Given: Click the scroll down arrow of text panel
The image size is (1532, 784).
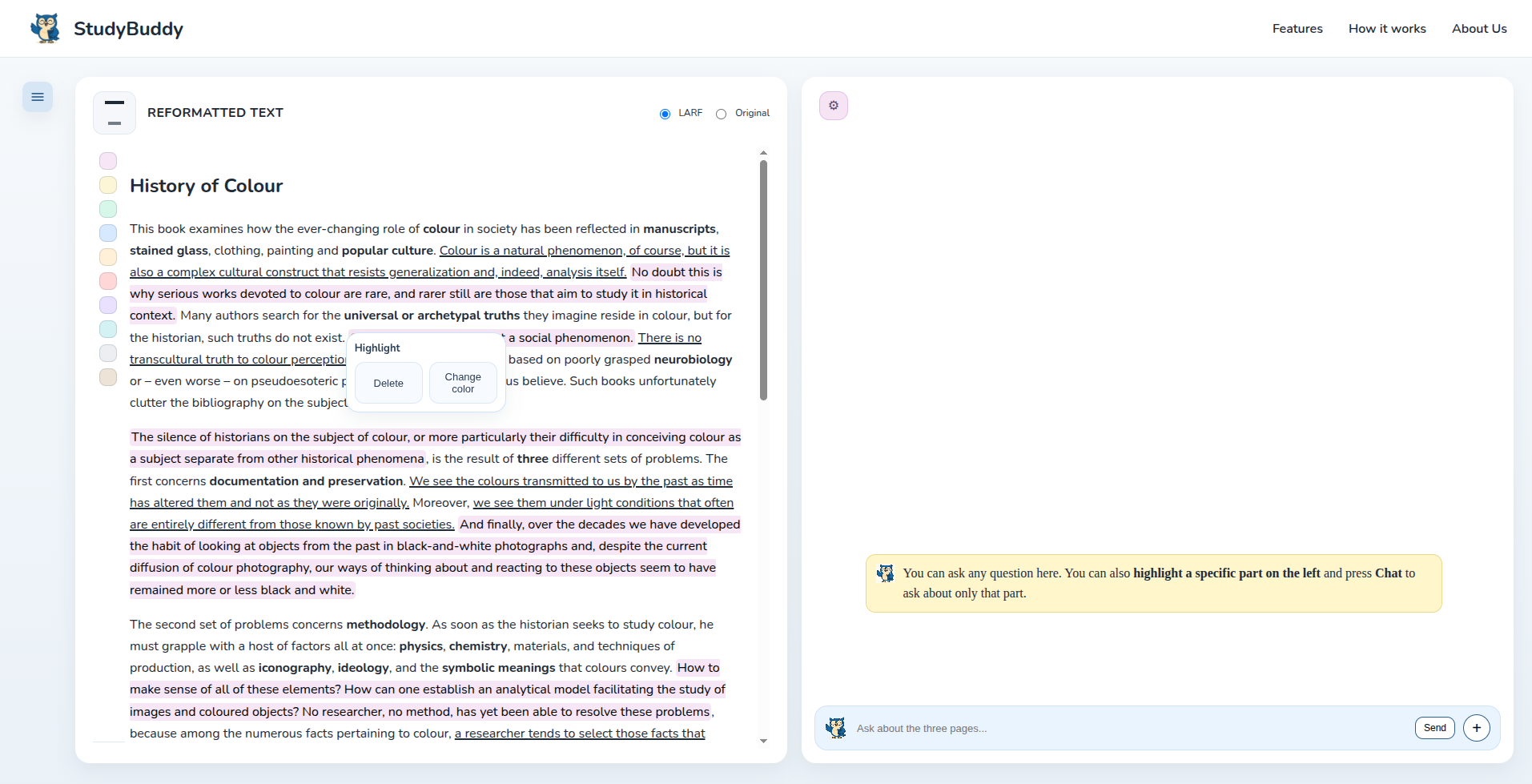Looking at the screenshot, I should 763,741.
